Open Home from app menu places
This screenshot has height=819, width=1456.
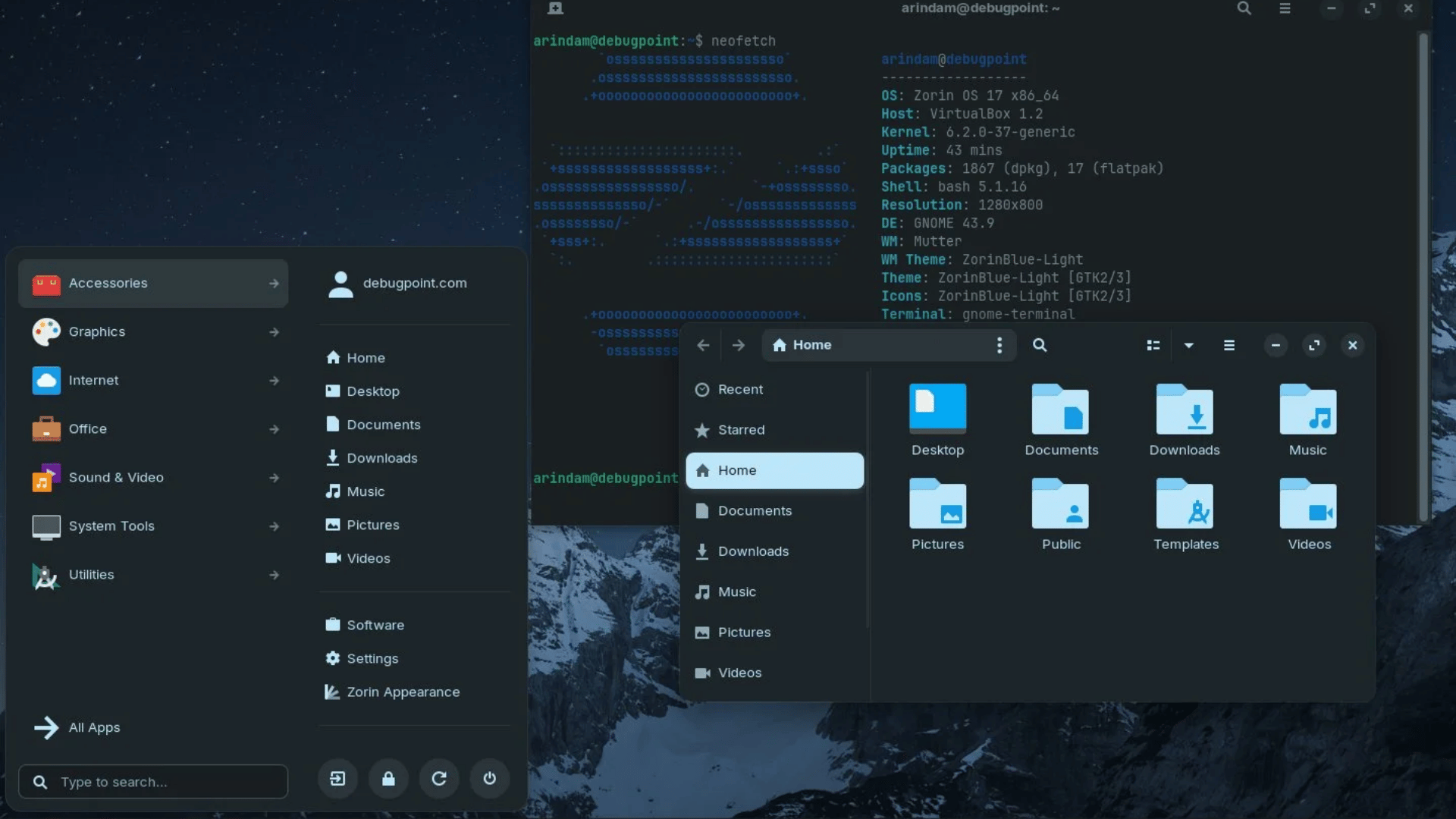355,358
